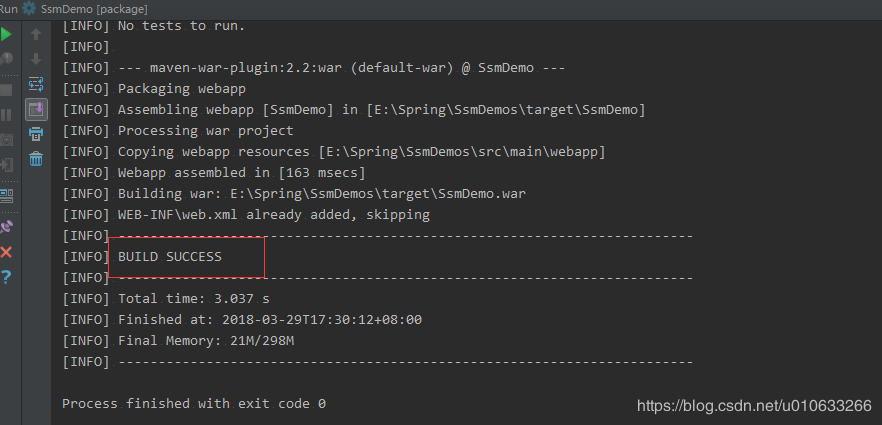882x425 pixels.
Task: Go down the stack trace
Action: click(36, 59)
